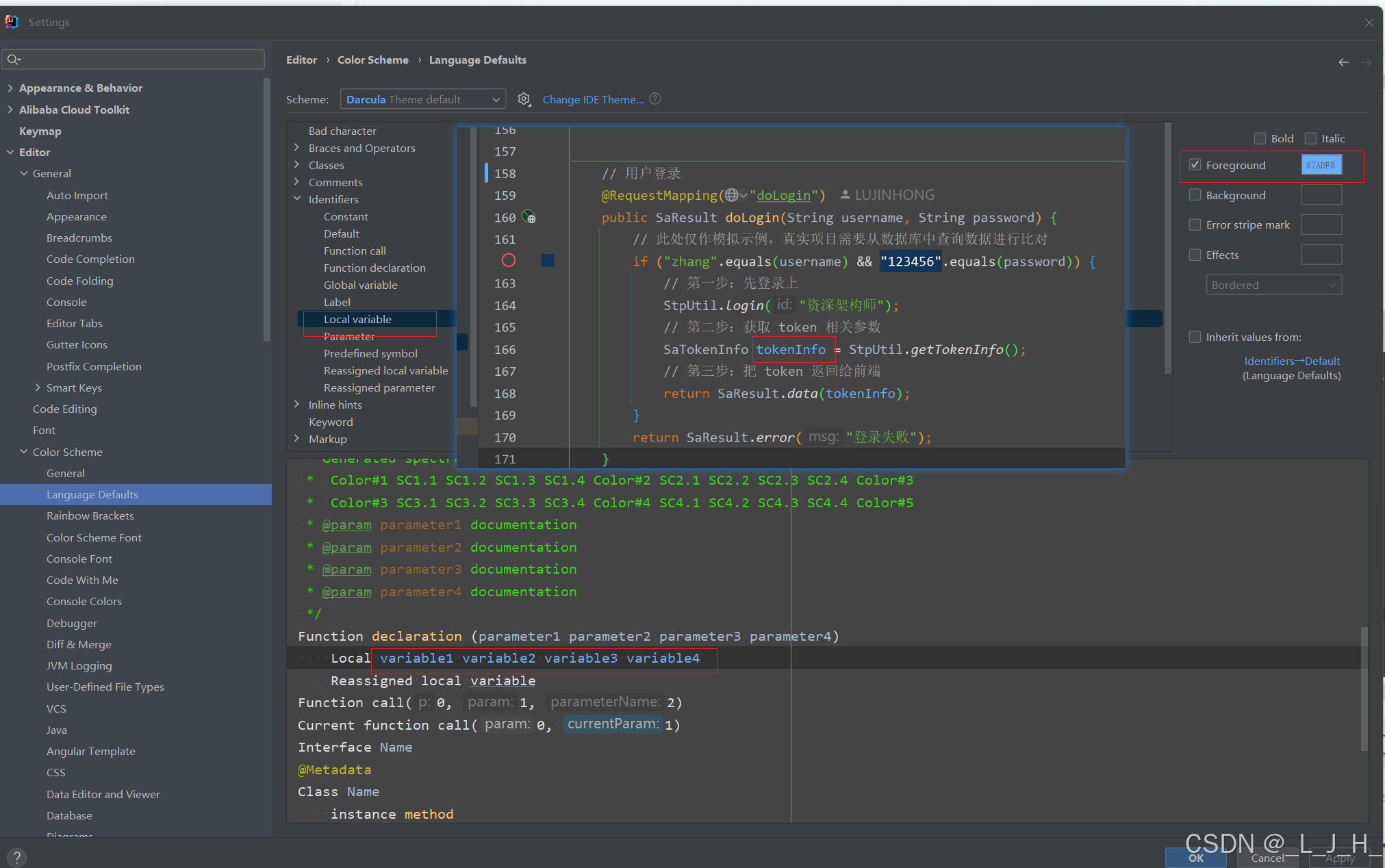Open the Scheme dropdown Darcula
Screen dimensions: 1385x868
point(422,99)
